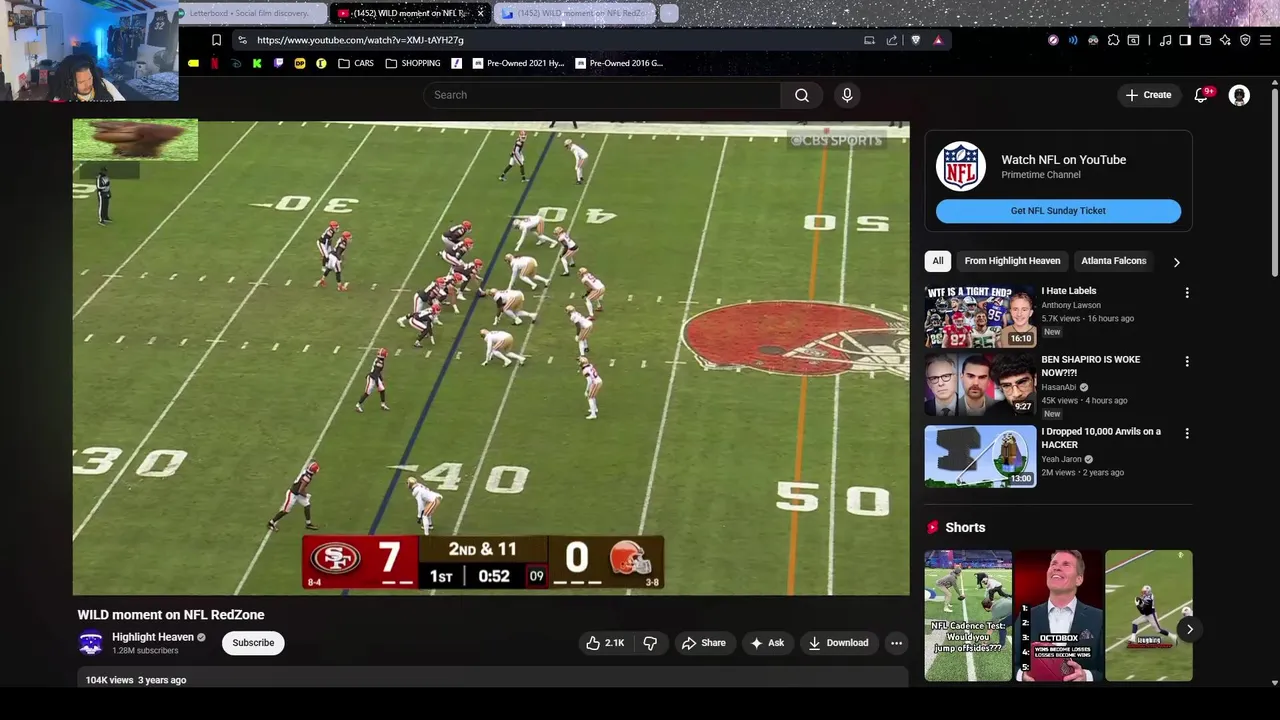Switch to the third WILD moment tab
The width and height of the screenshot is (1280, 720).
[575, 13]
